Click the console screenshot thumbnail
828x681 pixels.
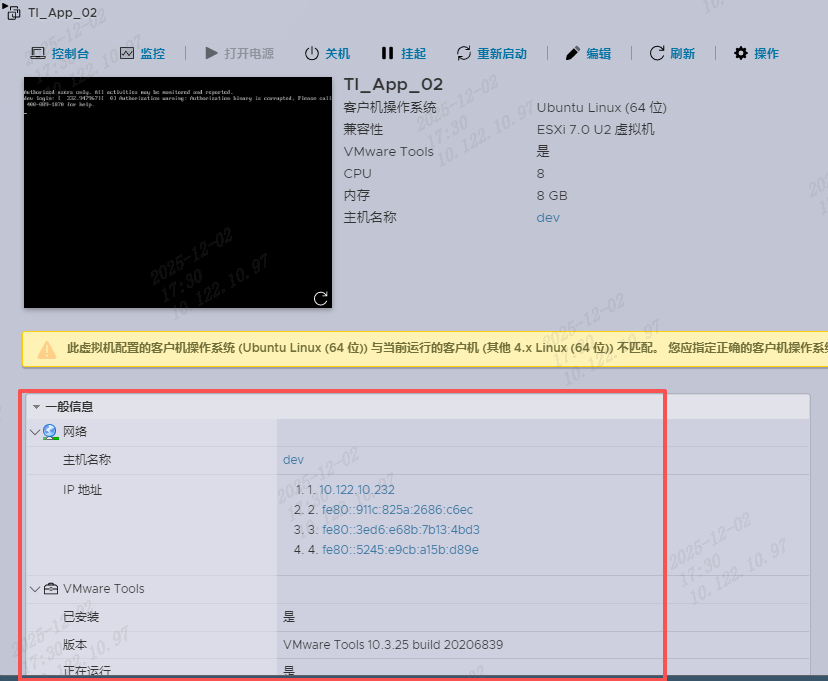coord(178,193)
